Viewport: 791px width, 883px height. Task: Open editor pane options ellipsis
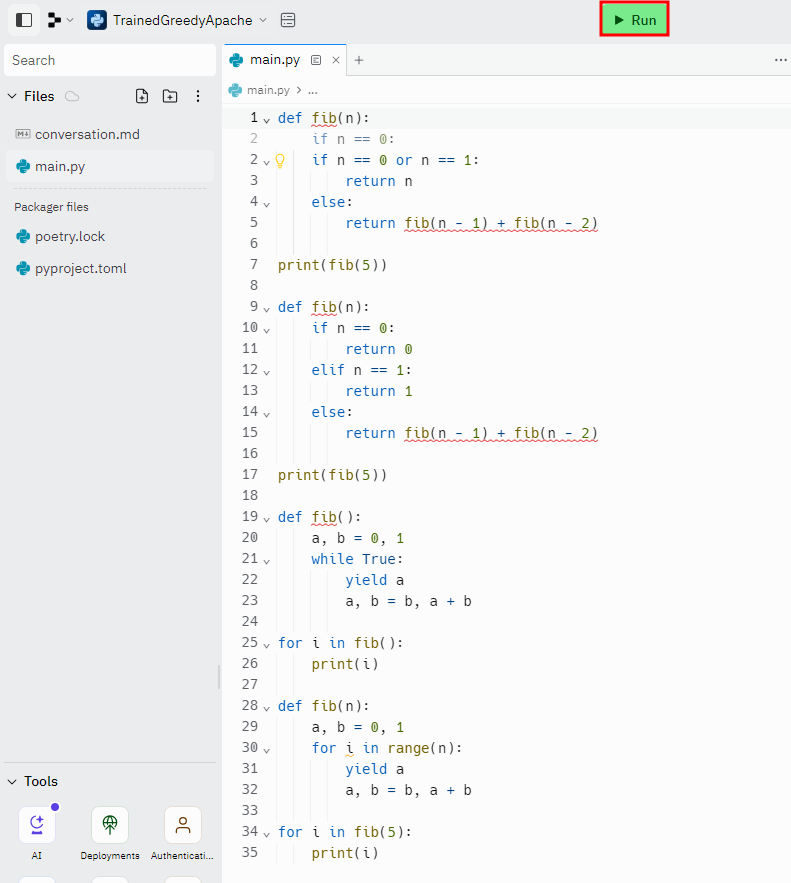pos(780,60)
